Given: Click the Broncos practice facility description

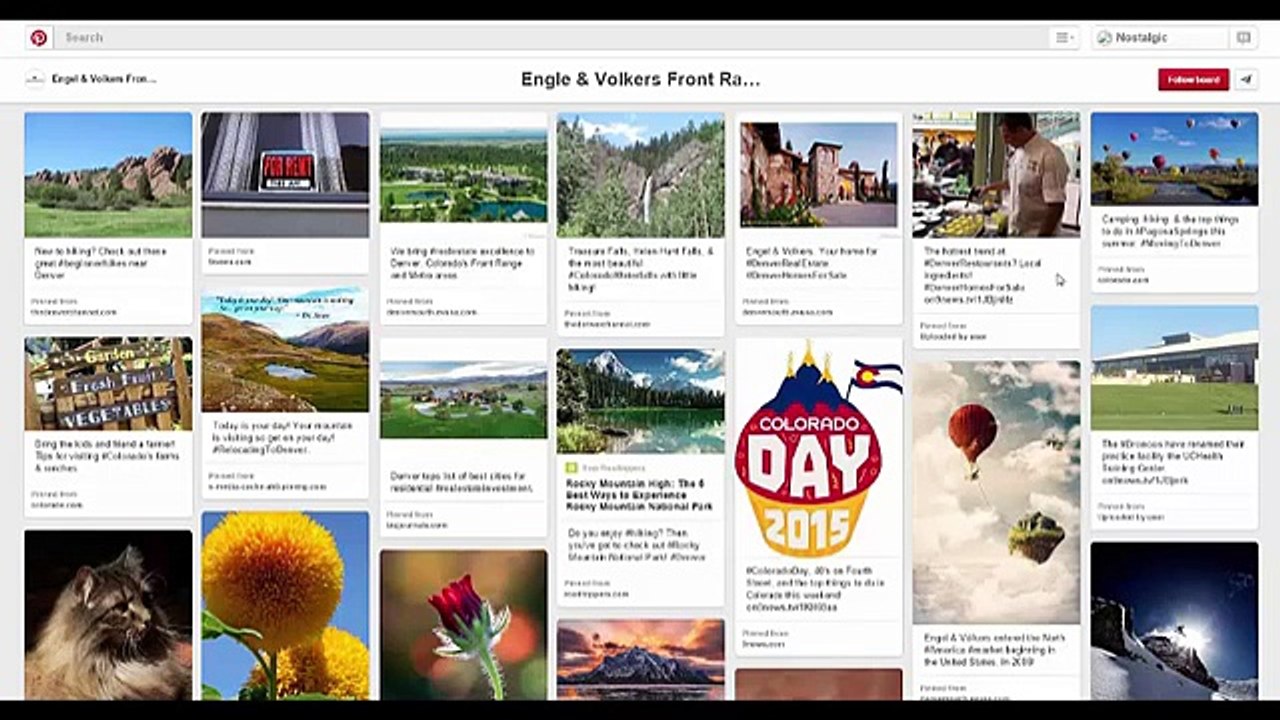Looking at the screenshot, I should 1172,461.
